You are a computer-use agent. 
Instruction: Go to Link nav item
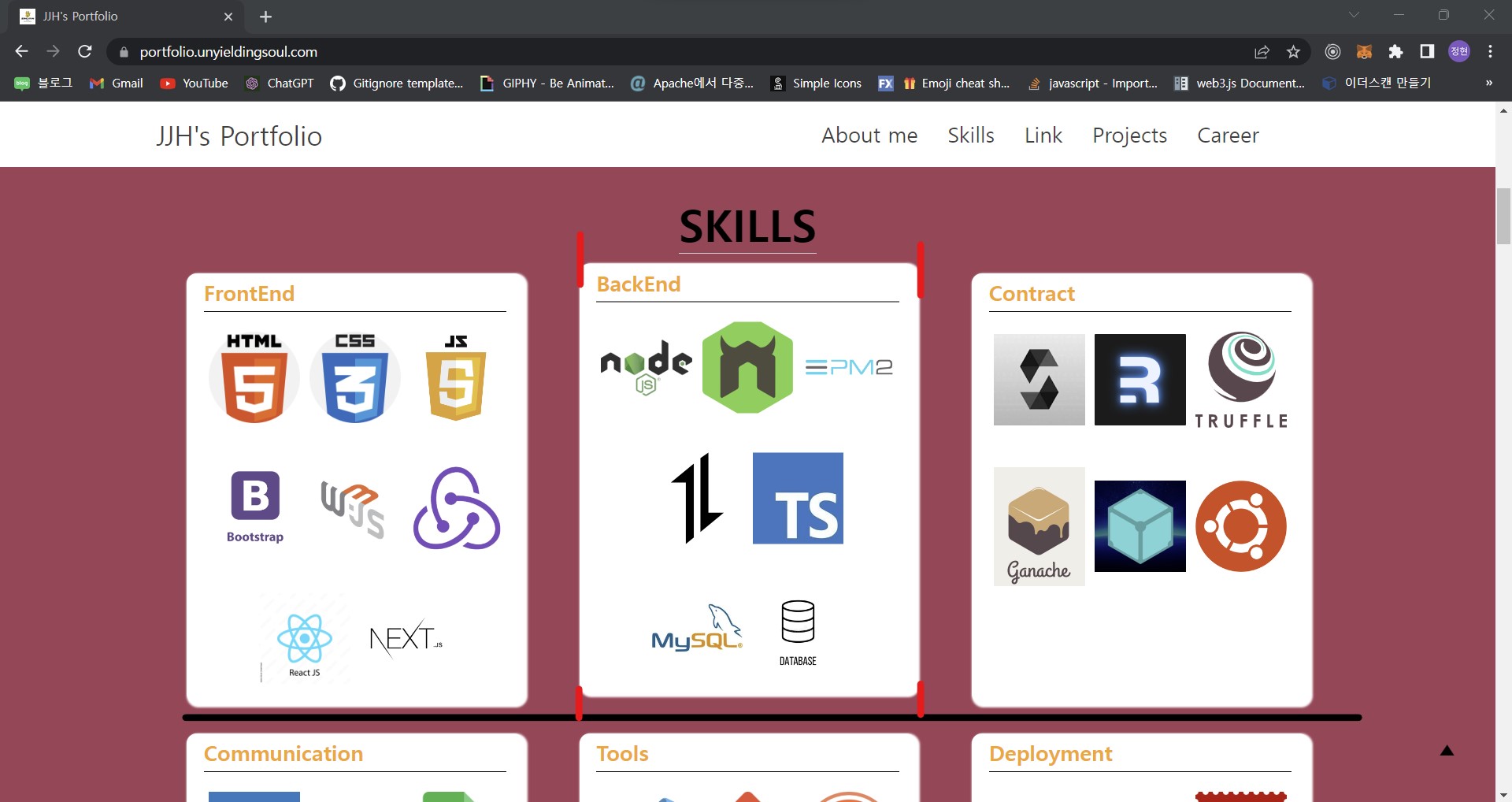(x=1043, y=136)
